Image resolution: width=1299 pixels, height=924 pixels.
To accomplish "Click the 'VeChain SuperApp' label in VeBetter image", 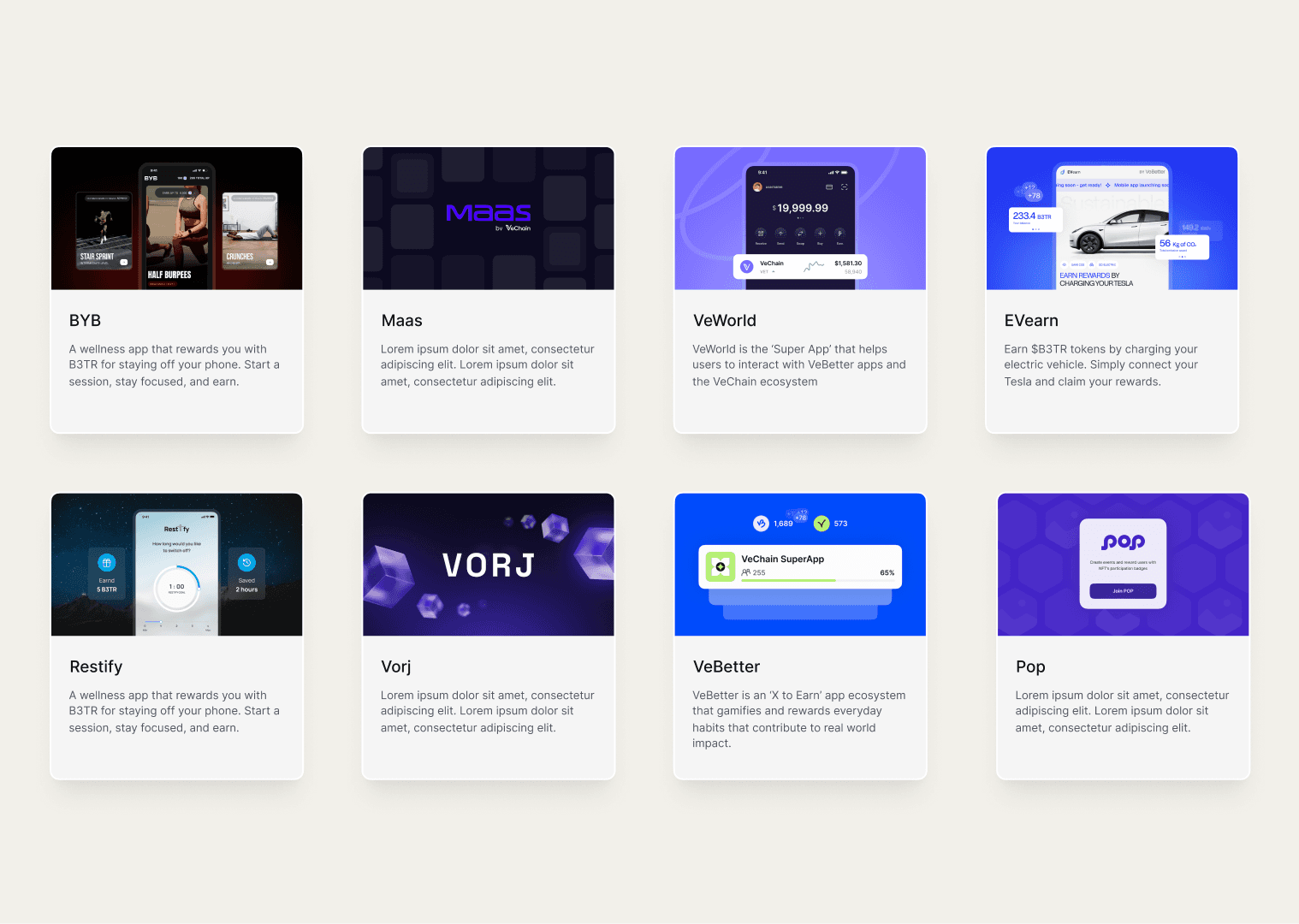I will pyautogui.click(x=782, y=559).
